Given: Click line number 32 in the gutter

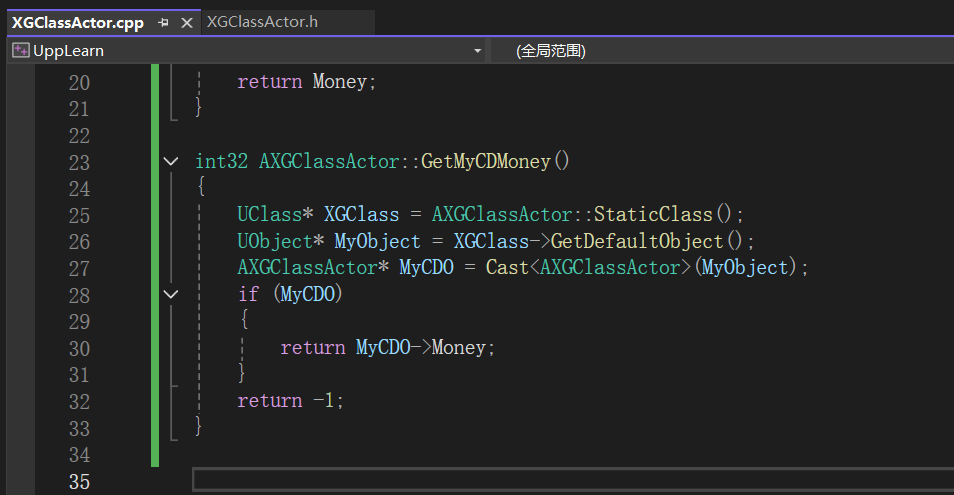Looking at the screenshot, I should pos(79,402).
